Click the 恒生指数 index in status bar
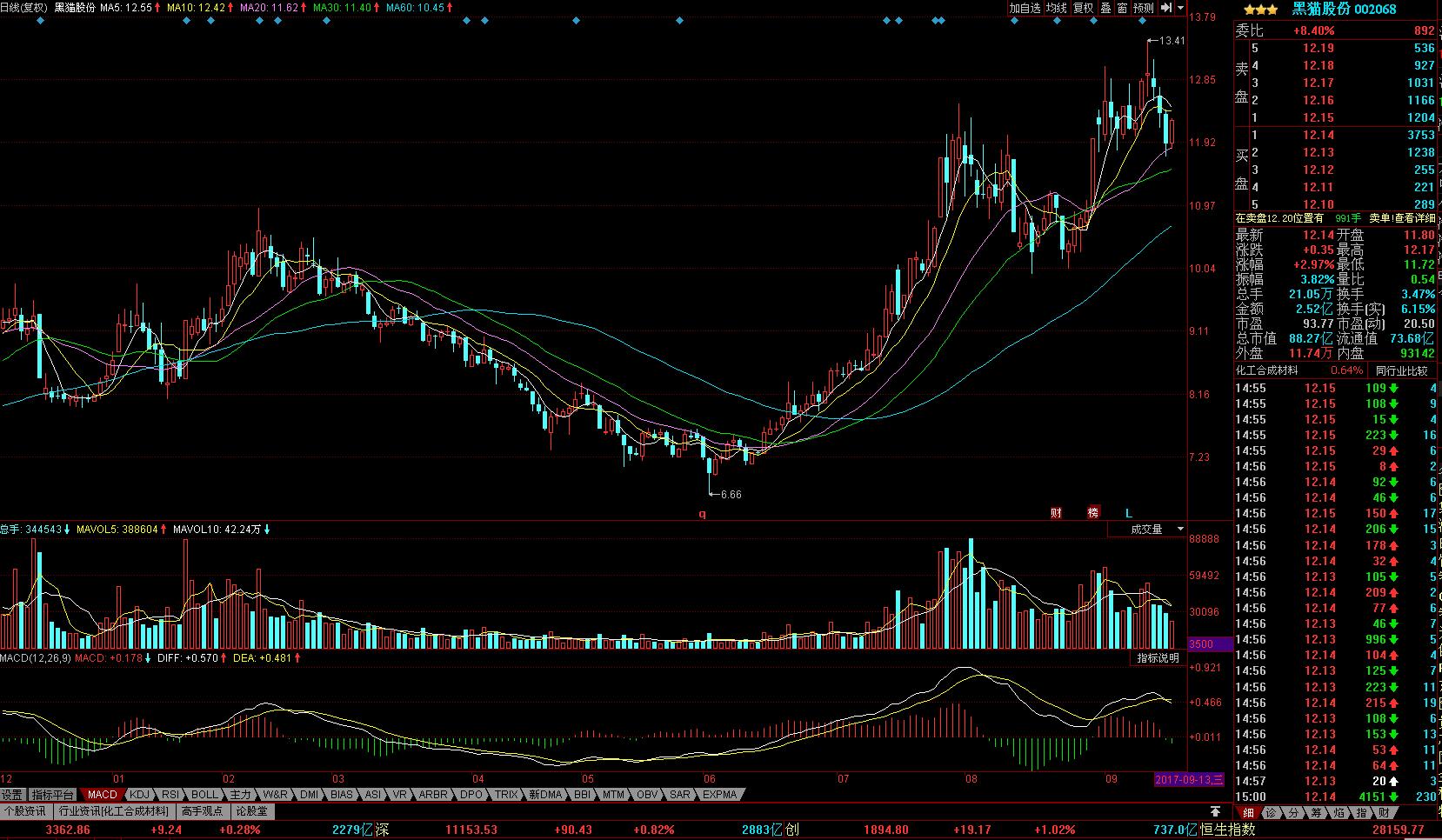Viewport: 1442px width, 840px height. pos(1226,830)
